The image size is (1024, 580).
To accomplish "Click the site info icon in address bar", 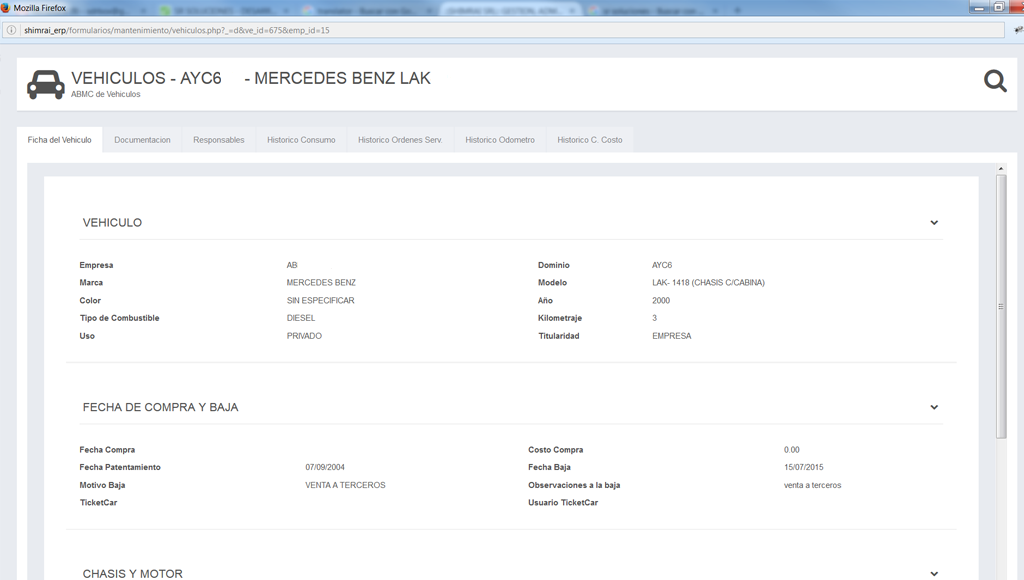I will (x=11, y=30).
